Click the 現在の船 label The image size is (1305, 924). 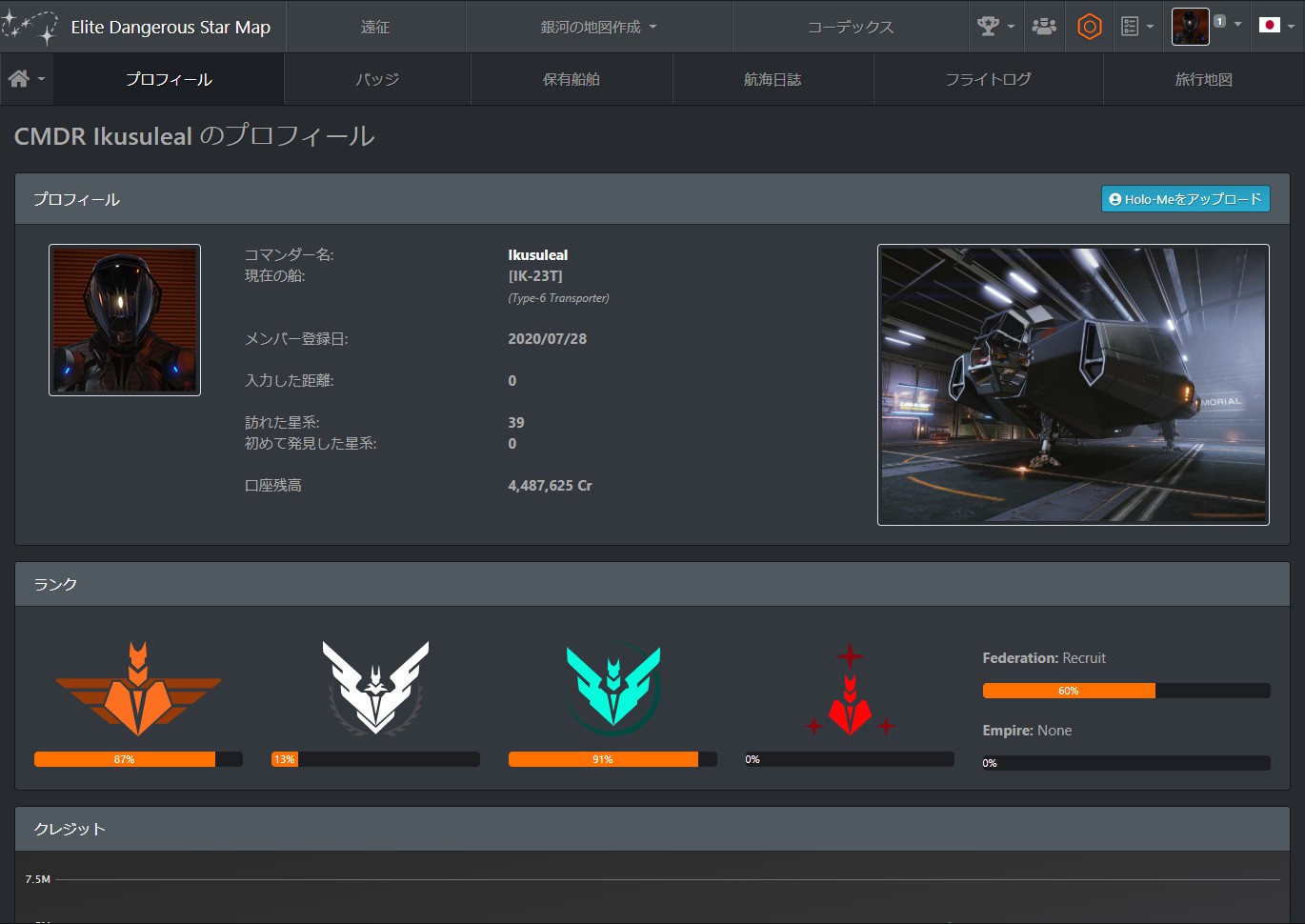click(x=275, y=275)
